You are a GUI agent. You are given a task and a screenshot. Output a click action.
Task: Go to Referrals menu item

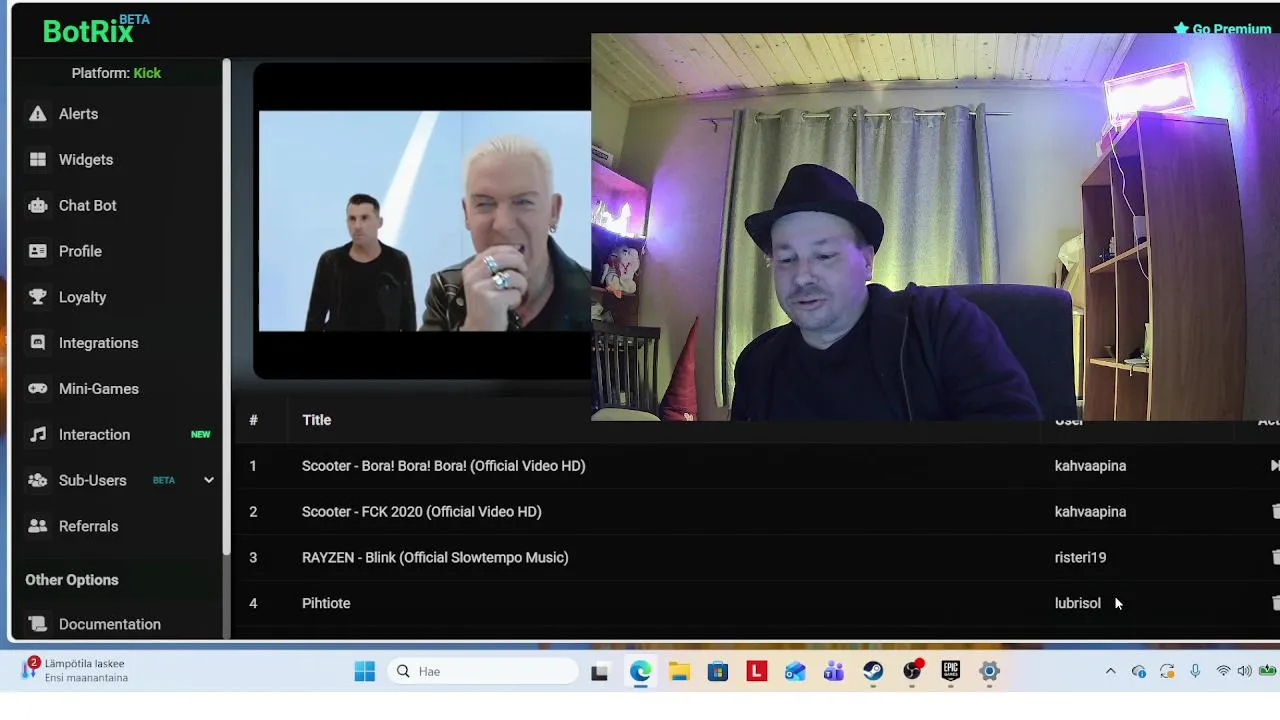(x=88, y=526)
